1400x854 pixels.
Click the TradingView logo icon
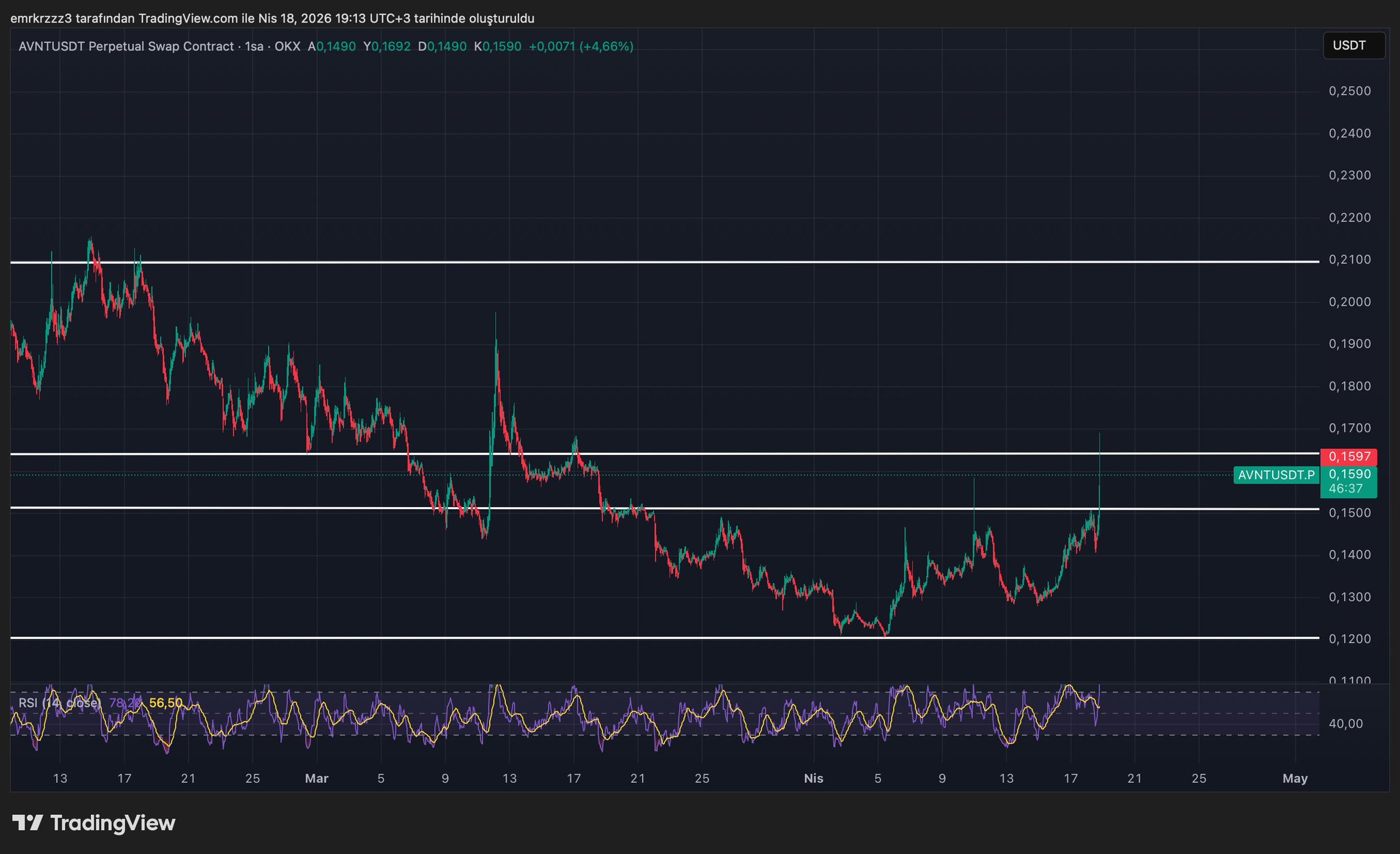coord(27,823)
